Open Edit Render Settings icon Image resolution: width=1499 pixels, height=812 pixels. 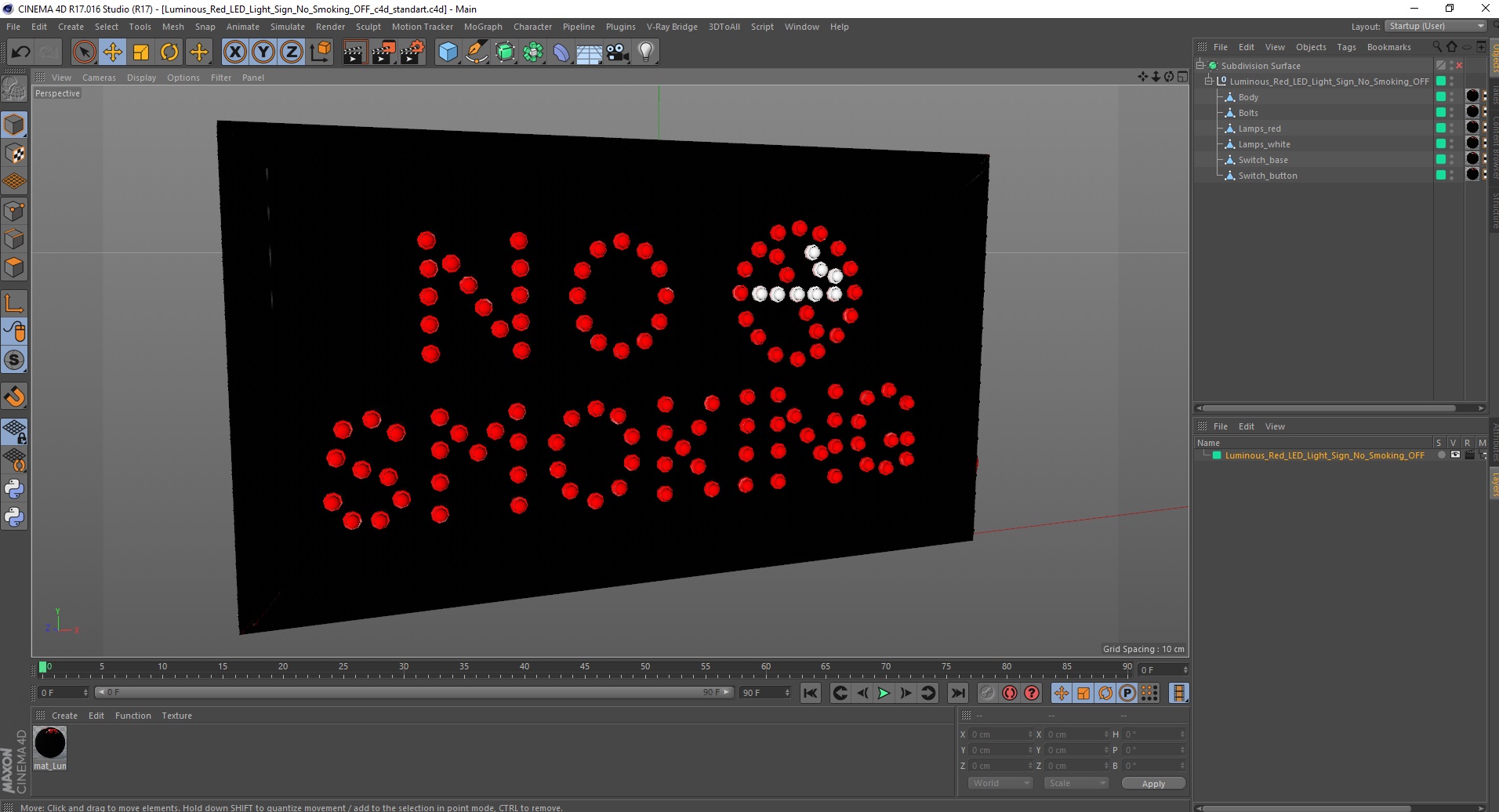[x=412, y=53]
